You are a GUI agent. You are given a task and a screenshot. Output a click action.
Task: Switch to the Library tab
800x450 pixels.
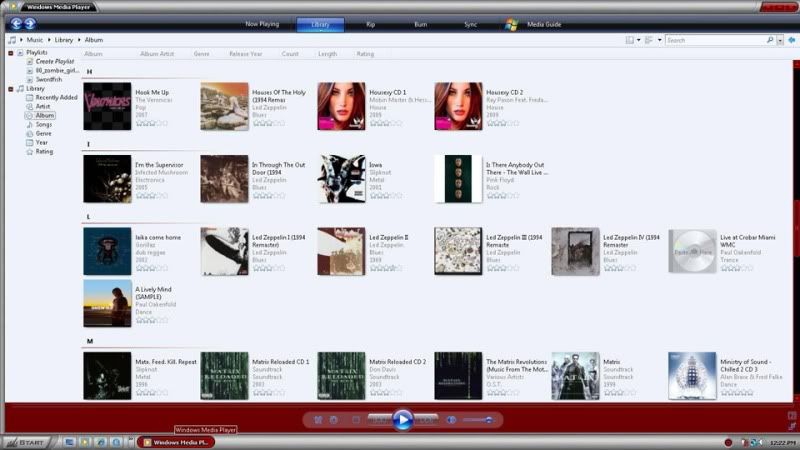tap(320, 24)
